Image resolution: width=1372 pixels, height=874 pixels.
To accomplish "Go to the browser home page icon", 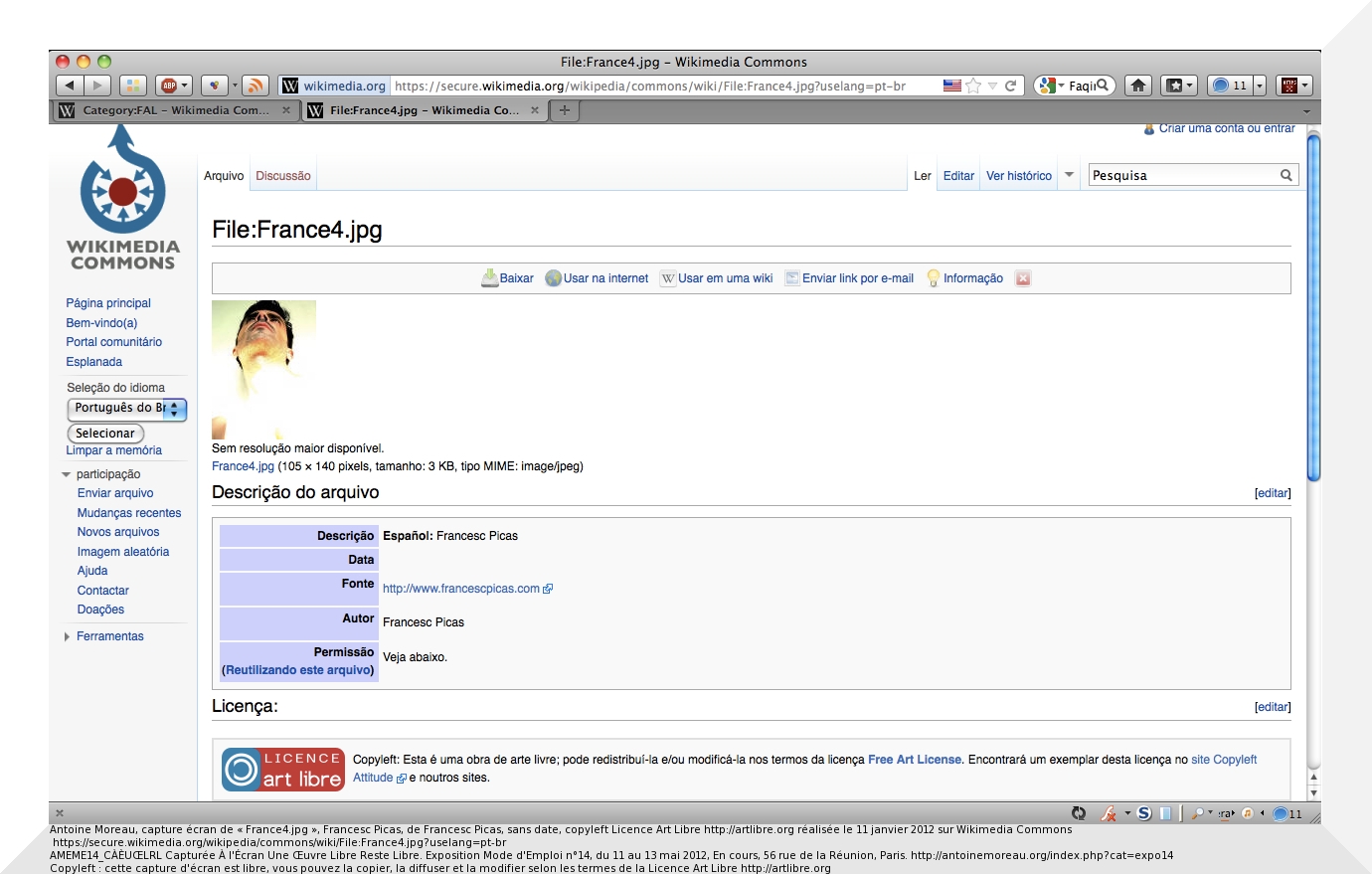I will [x=1138, y=86].
